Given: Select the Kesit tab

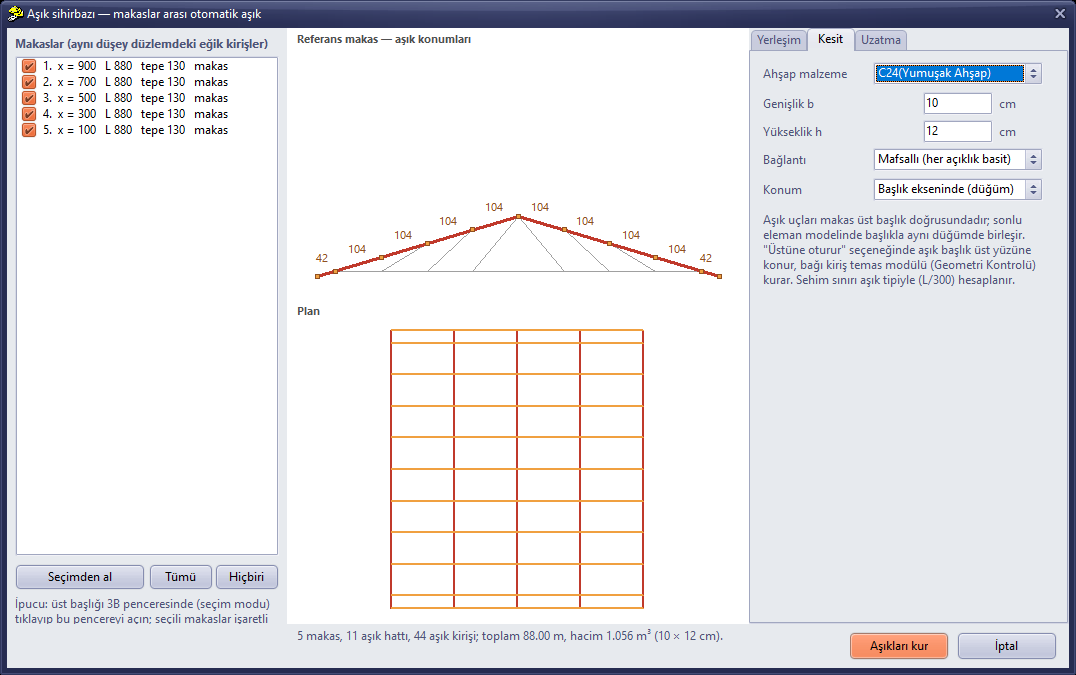Looking at the screenshot, I should tap(830, 39).
